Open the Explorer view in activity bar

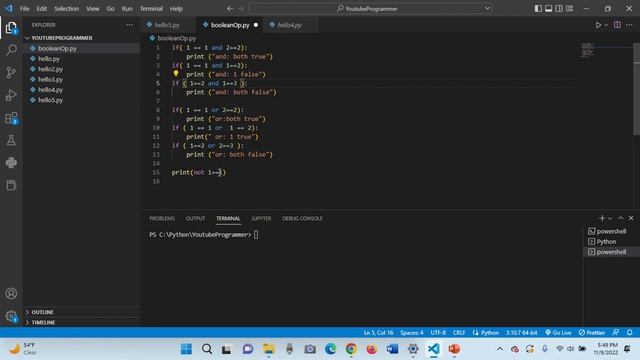tap(11, 28)
